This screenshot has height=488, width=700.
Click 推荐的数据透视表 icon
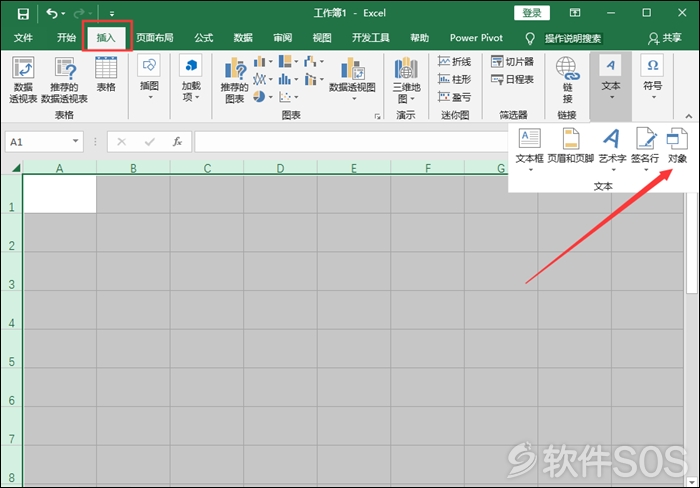point(64,80)
